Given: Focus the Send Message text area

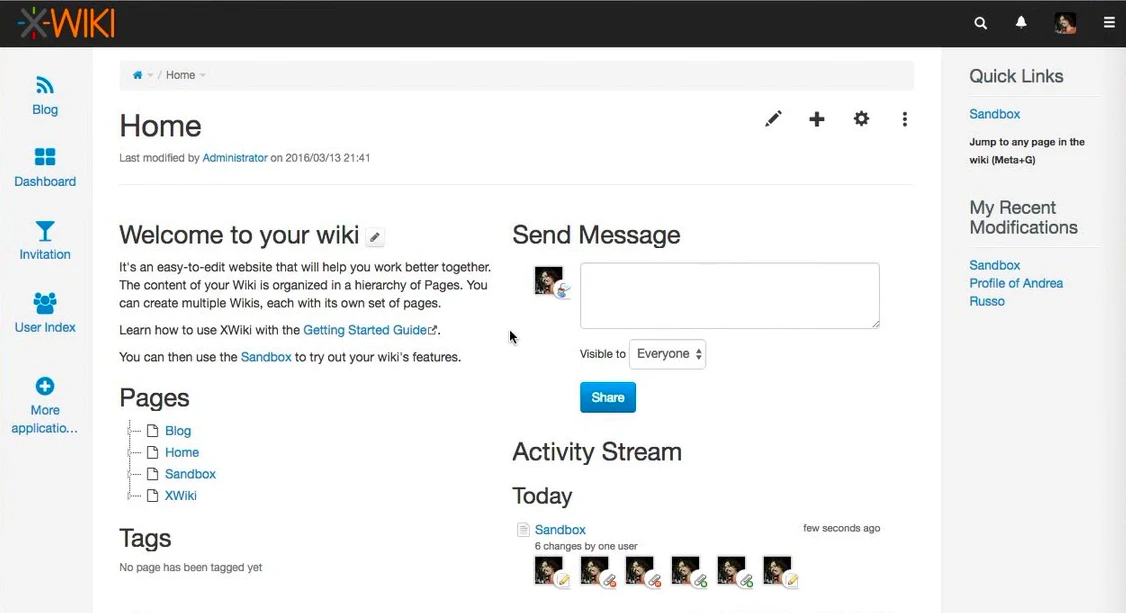Looking at the screenshot, I should (730, 296).
